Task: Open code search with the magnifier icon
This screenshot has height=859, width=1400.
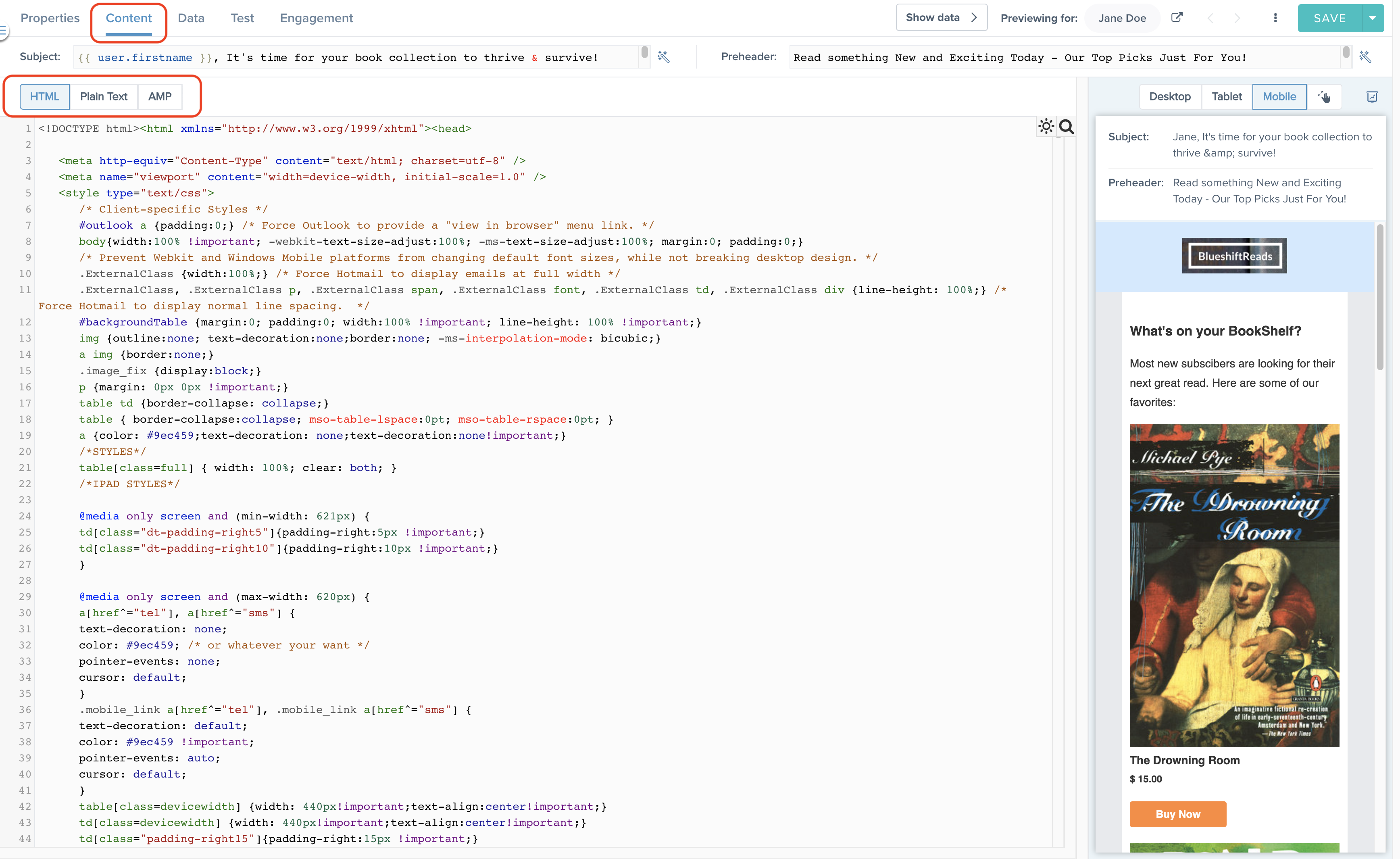Action: [x=1067, y=127]
